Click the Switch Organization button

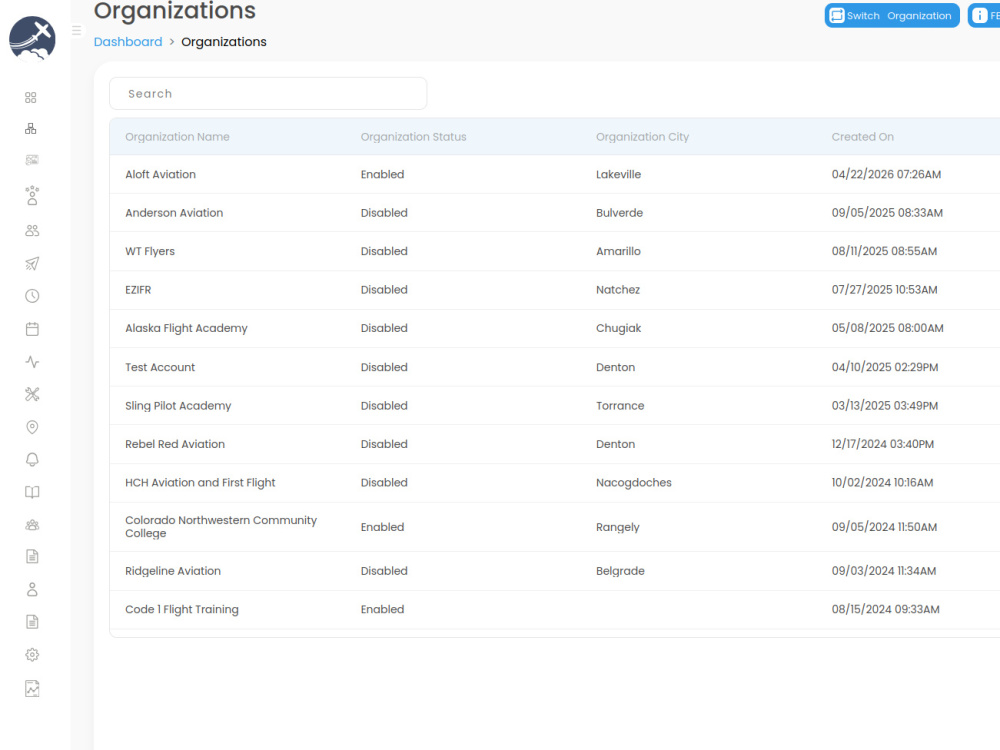[x=892, y=15]
